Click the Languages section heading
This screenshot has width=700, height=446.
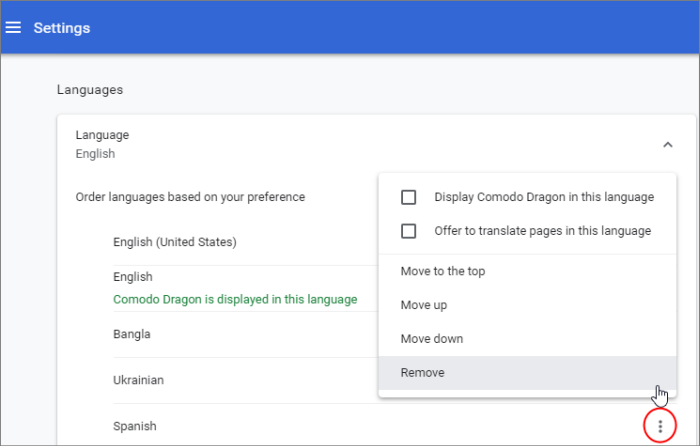[x=90, y=90]
